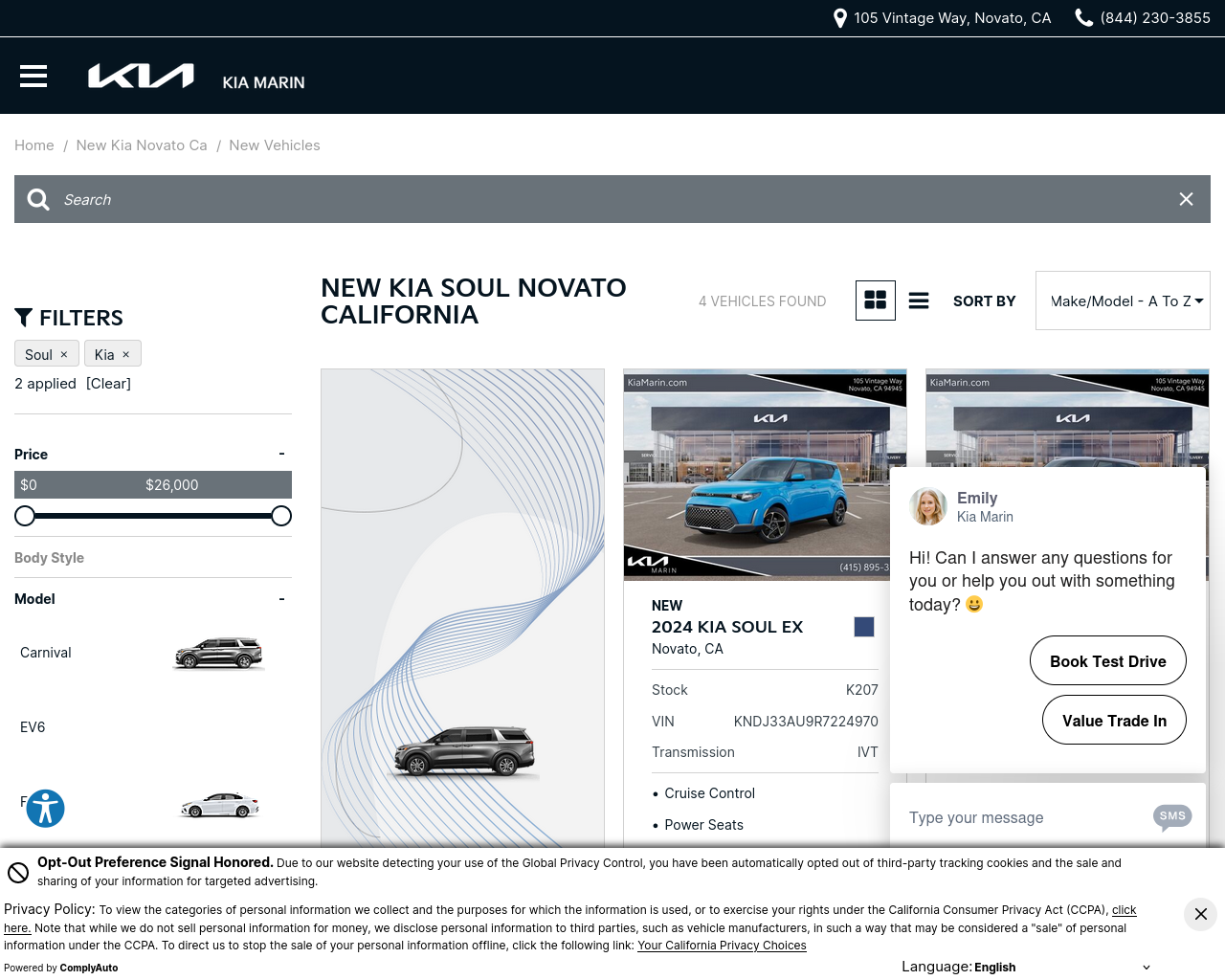Click the SMS chat icon
The height and width of the screenshot is (980, 1225).
tap(1172, 817)
